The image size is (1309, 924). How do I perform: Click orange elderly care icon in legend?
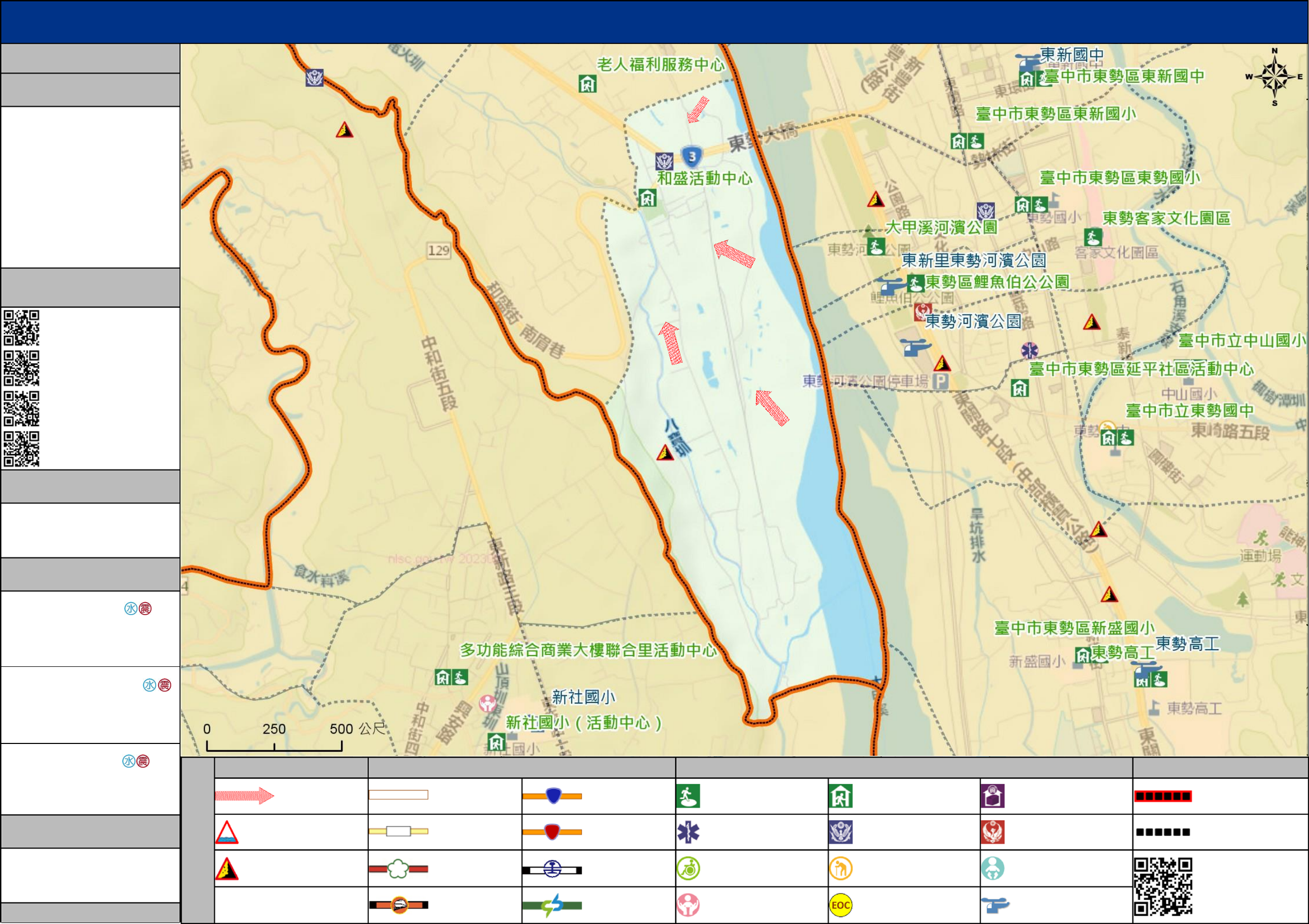(841, 869)
